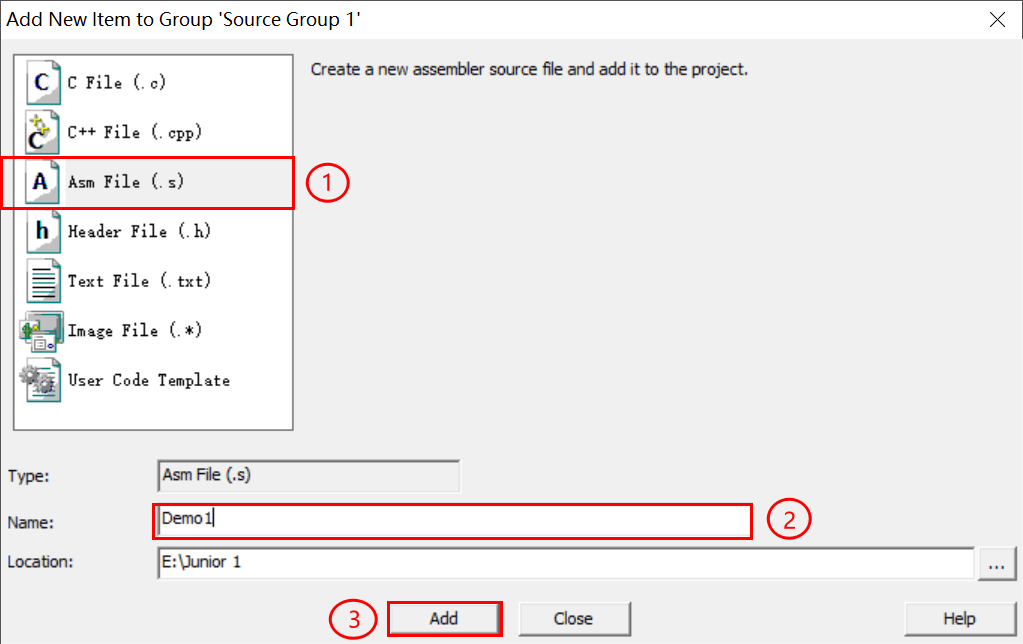Click the Text File document icon
Viewport: 1023px width, 644px height.
tap(43, 281)
